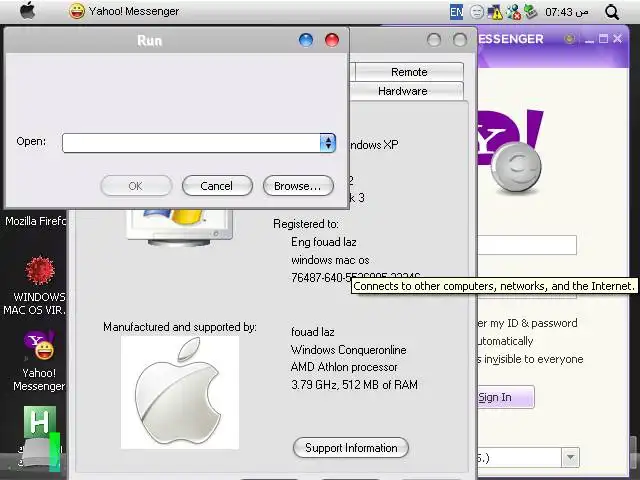This screenshot has width=640, height=480.
Task: Click the blue round button on Run dialog
Action: click(306, 40)
